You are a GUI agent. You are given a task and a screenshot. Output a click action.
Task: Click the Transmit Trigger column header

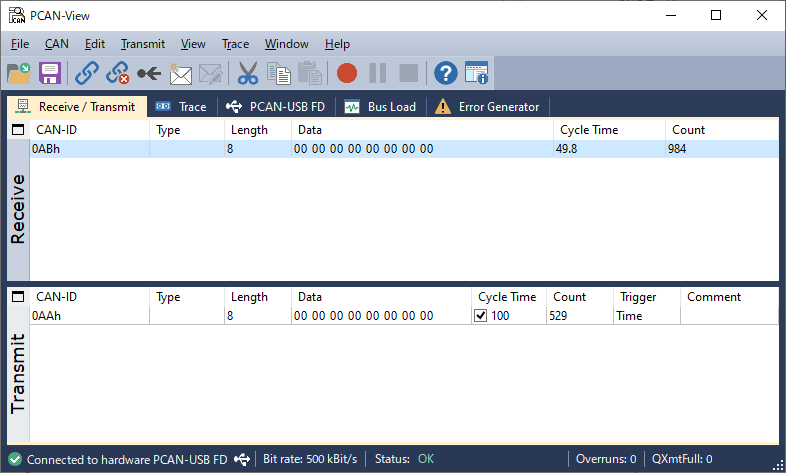[647, 297]
